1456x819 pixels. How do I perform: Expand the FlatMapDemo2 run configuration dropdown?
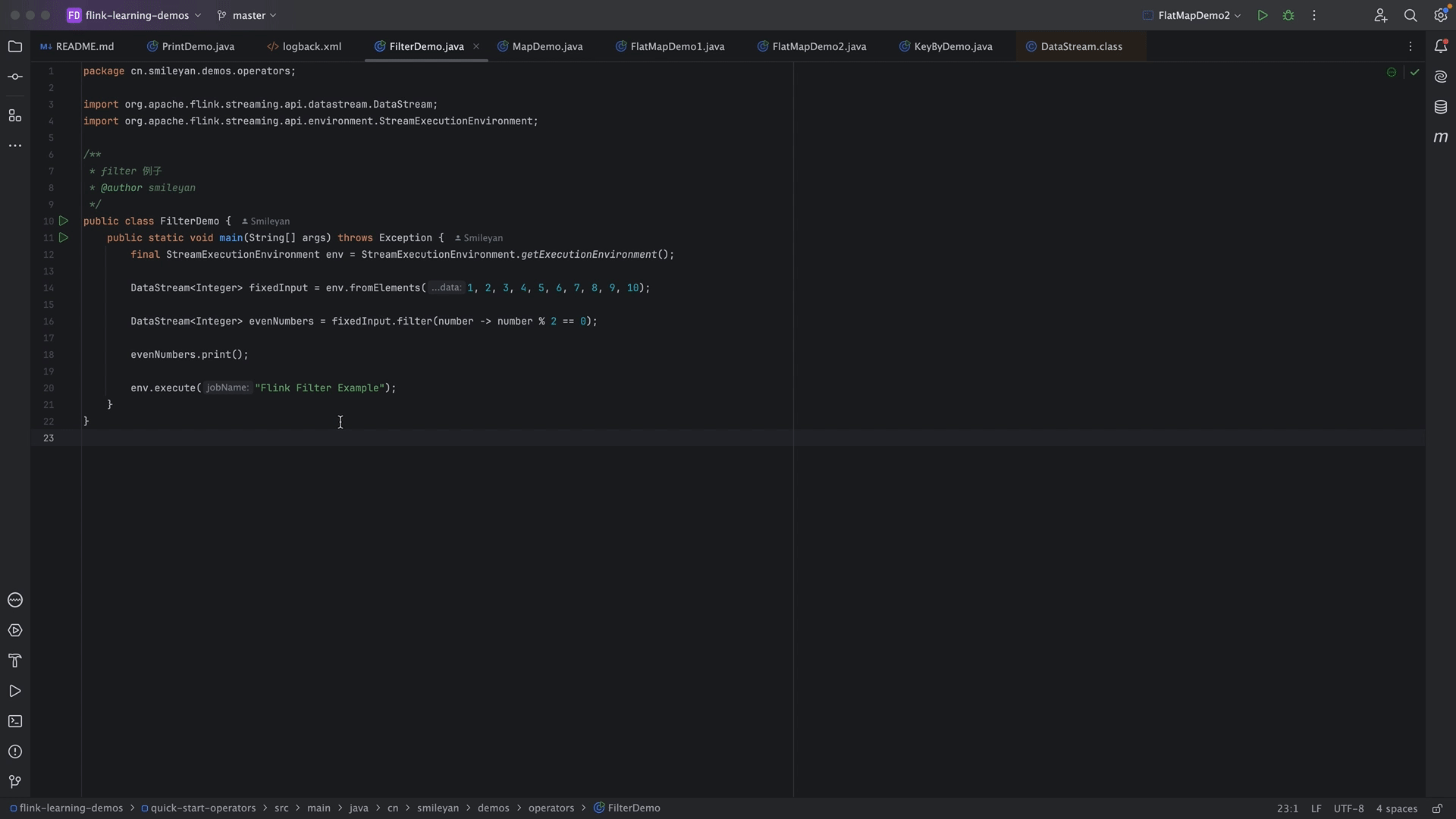click(1194, 15)
